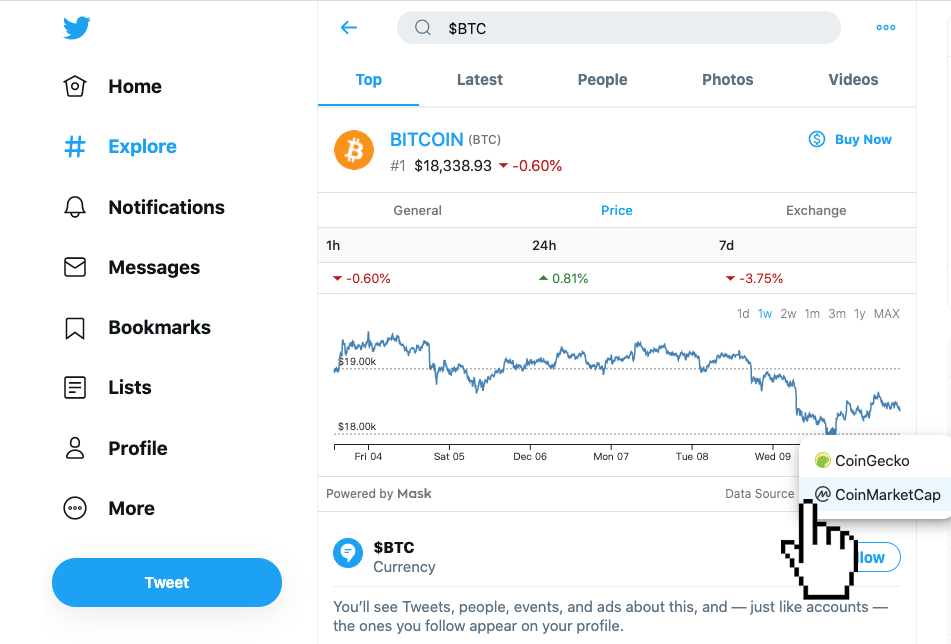
Task: Click the Twitter bird logo
Action: pyautogui.click(x=76, y=28)
